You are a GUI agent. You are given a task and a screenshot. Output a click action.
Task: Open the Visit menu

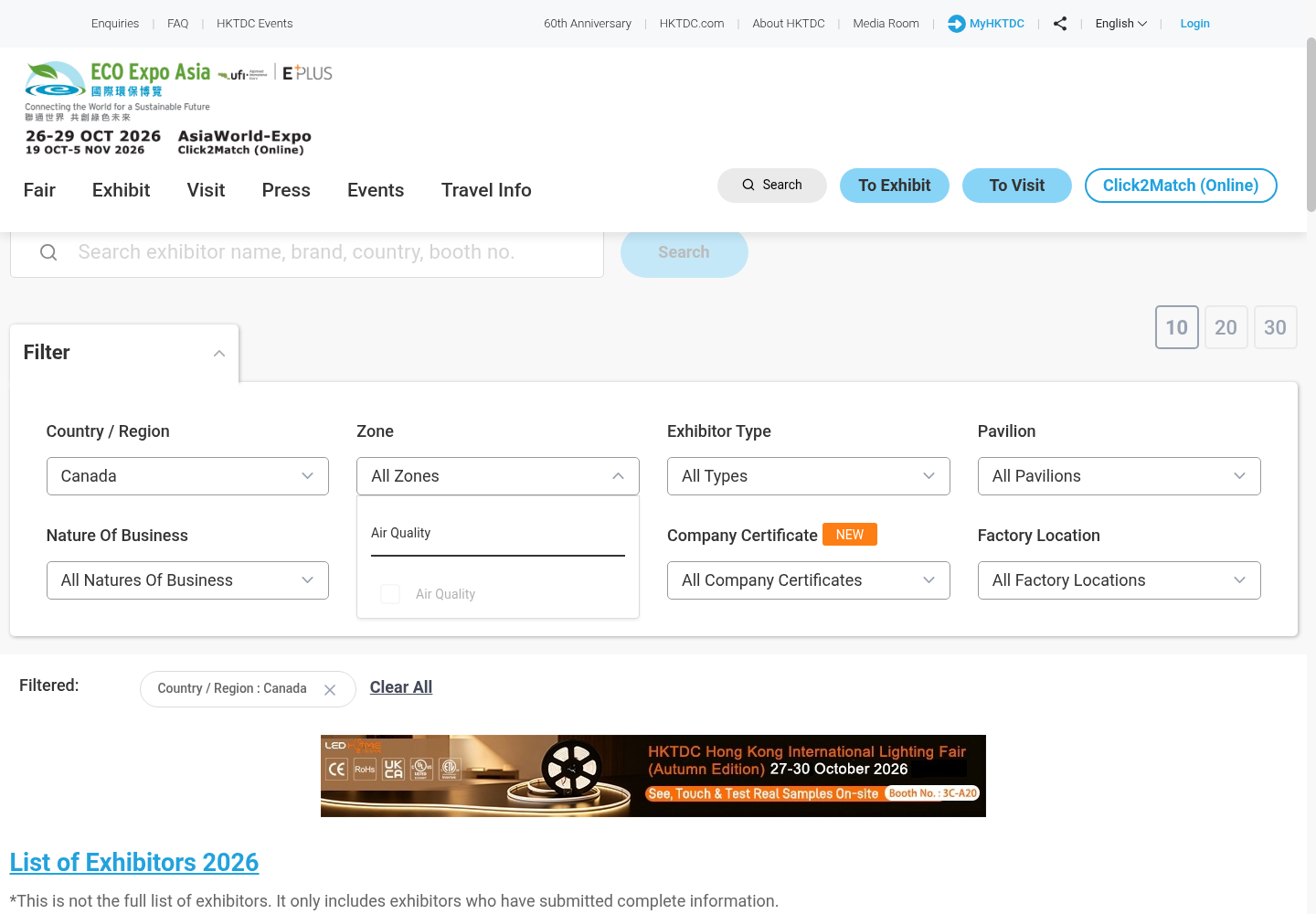(x=206, y=190)
